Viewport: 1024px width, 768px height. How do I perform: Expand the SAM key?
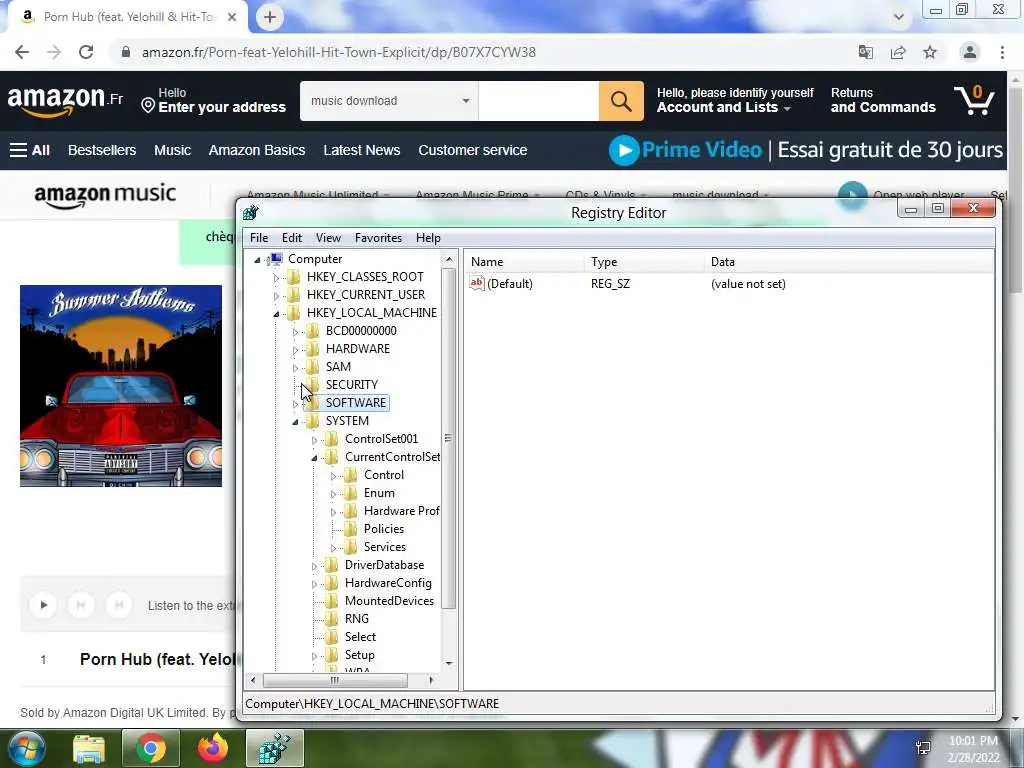click(x=295, y=368)
